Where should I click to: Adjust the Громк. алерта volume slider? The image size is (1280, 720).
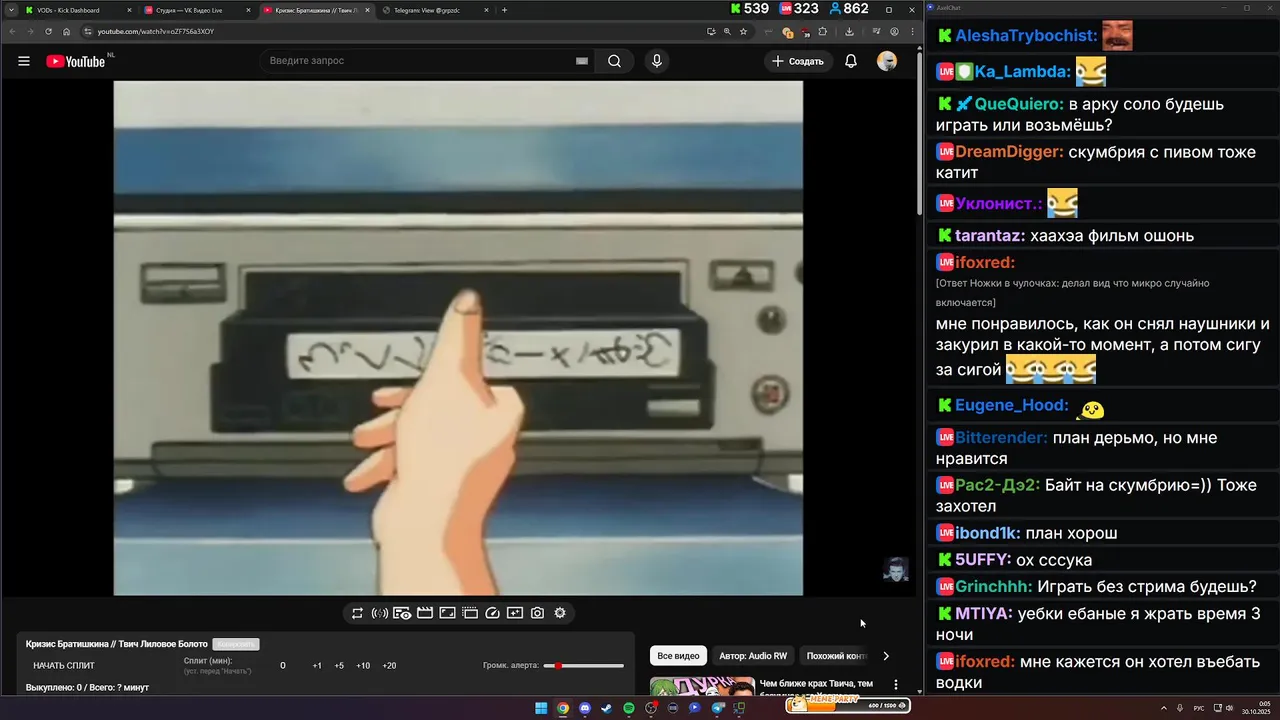(584, 665)
